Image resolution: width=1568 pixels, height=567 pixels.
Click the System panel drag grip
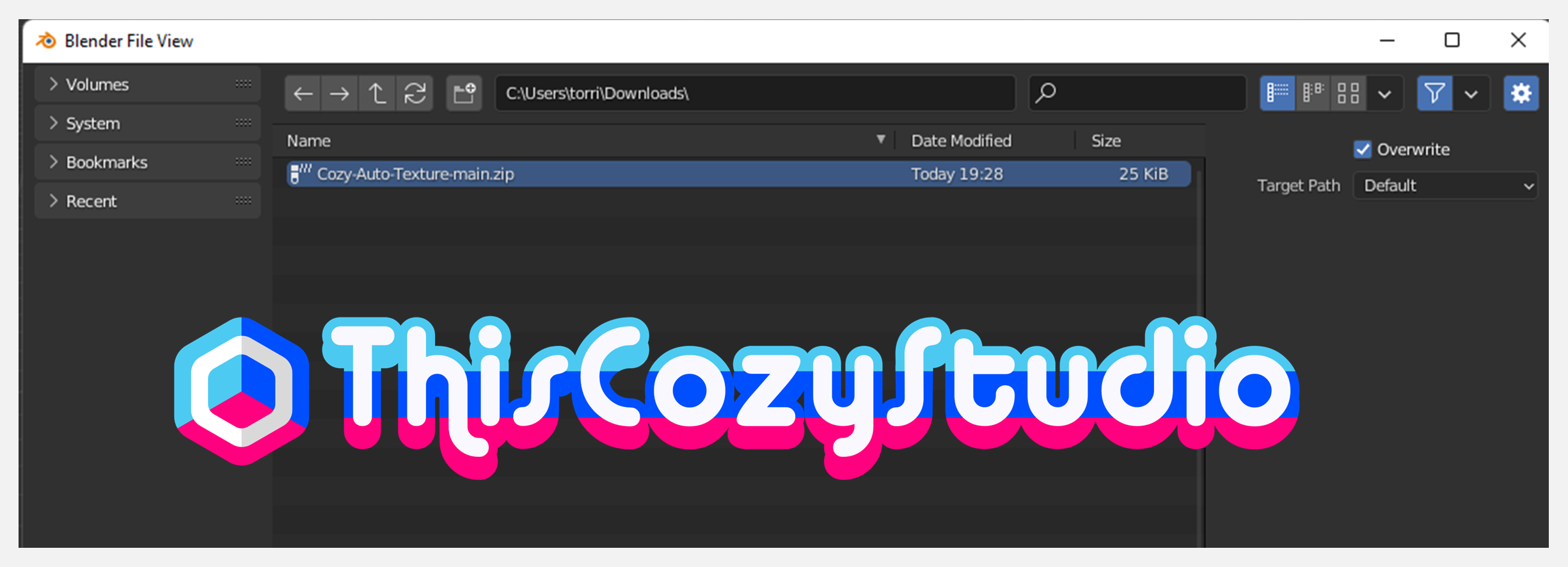[243, 123]
